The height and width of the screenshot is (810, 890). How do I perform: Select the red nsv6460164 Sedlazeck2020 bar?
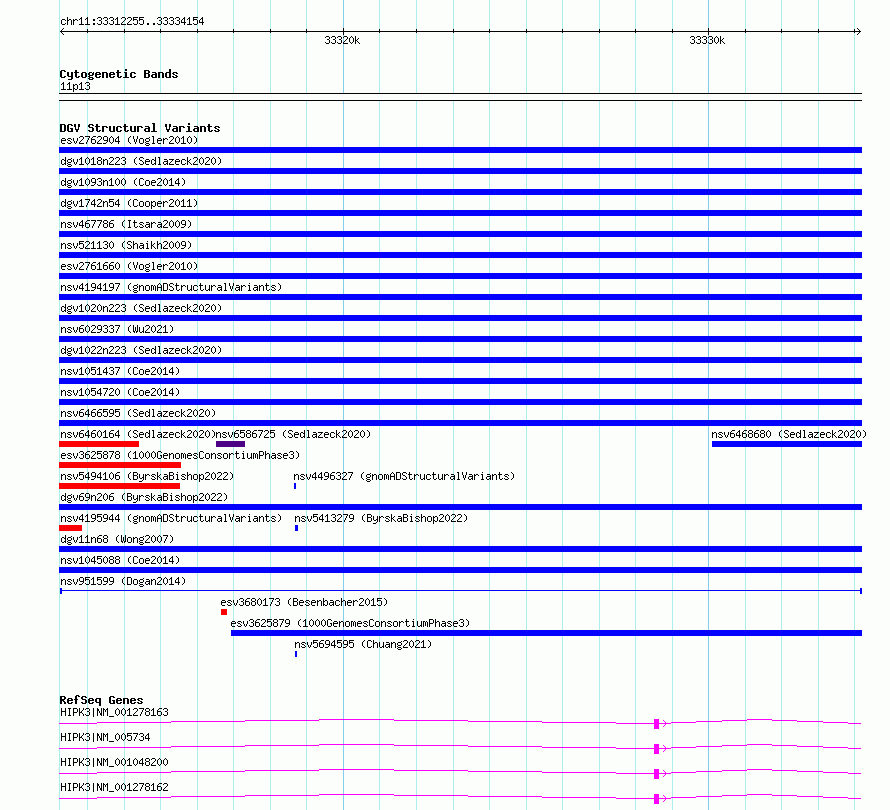pyautogui.click(x=99, y=444)
